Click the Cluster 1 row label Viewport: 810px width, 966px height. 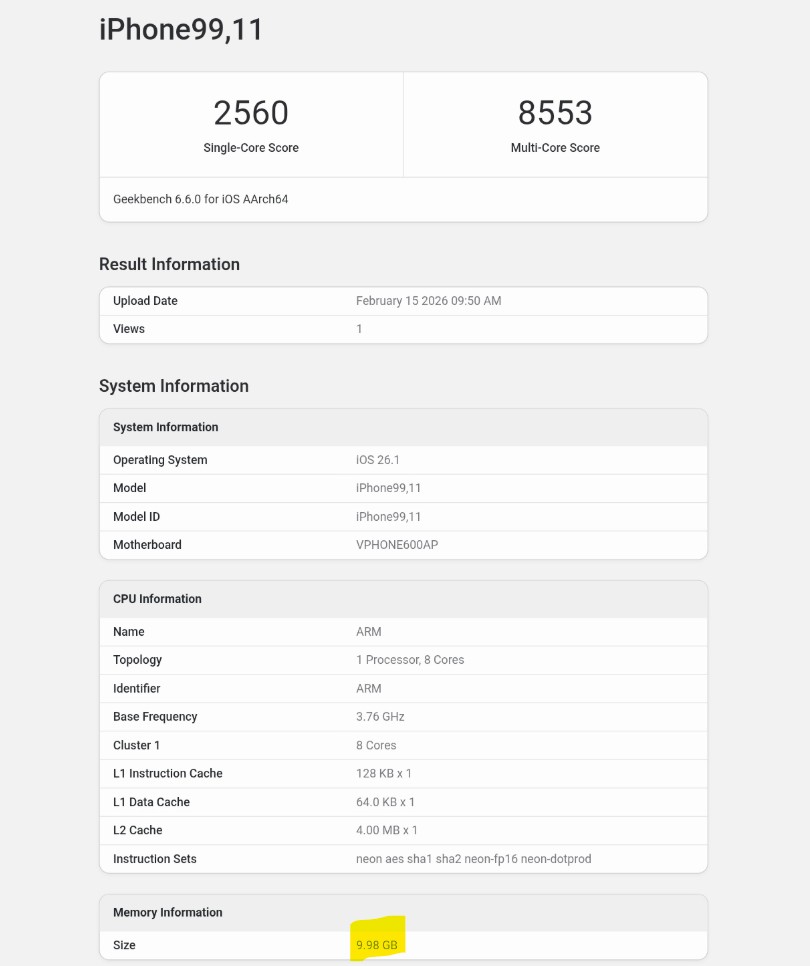[136, 745]
